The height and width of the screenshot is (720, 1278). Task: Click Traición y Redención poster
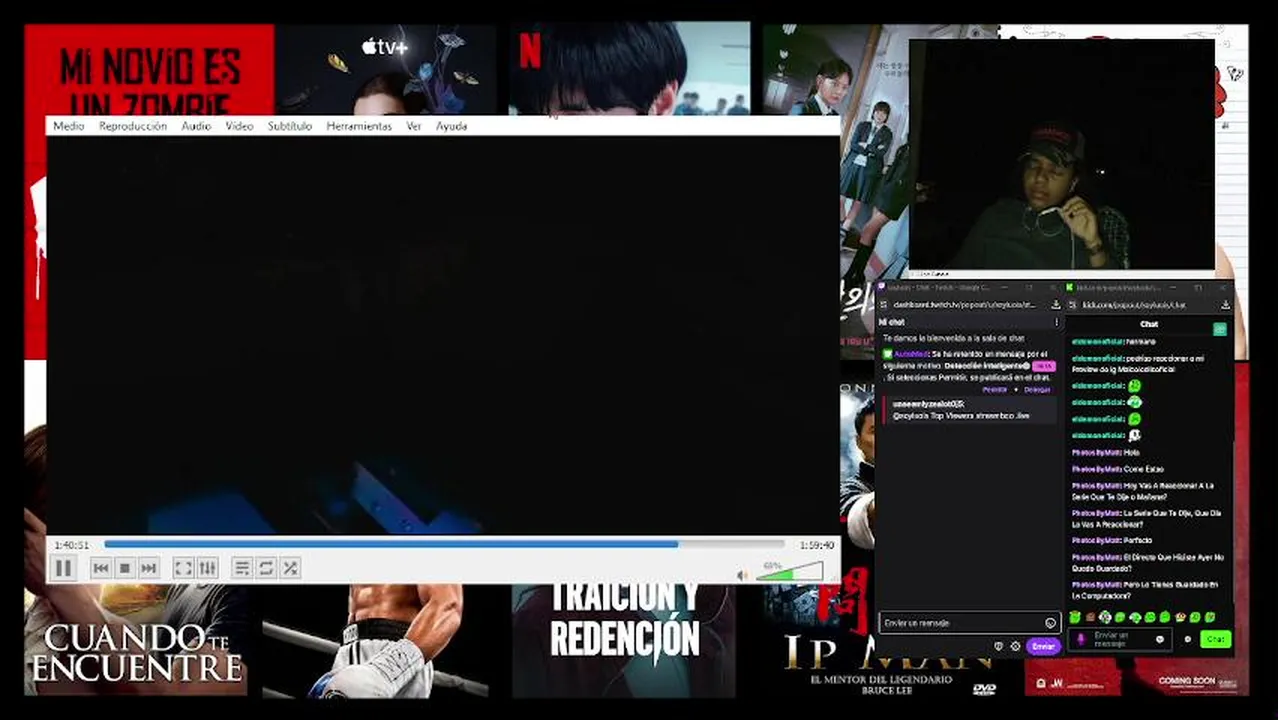pos(624,640)
